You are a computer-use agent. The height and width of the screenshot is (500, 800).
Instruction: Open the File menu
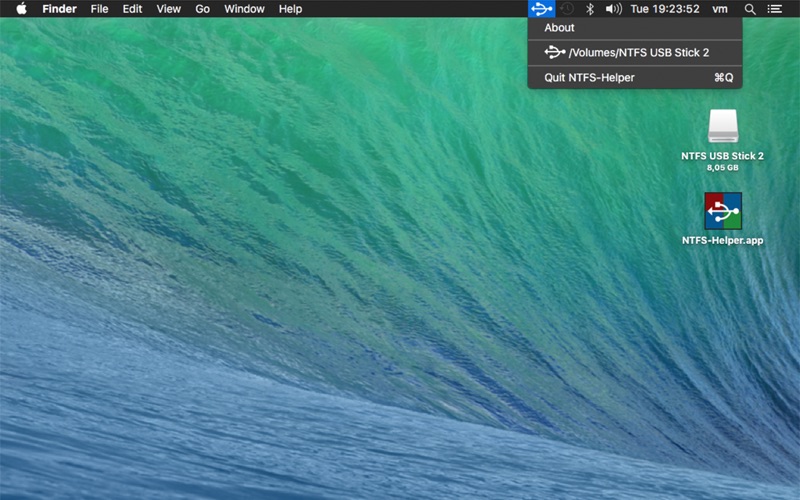99,9
